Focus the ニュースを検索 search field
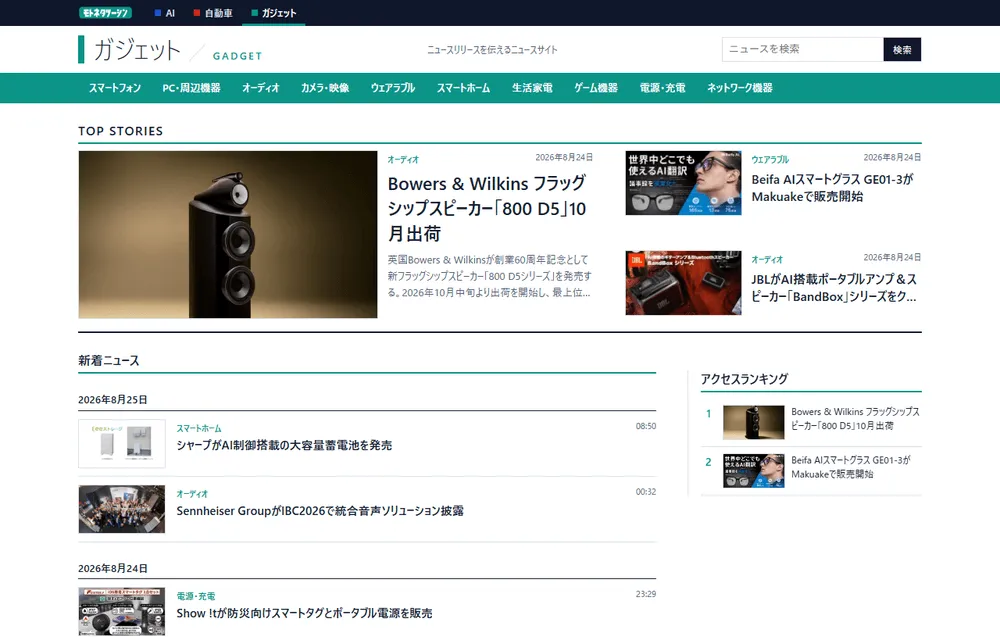Viewport: 1000px width, 641px height. pos(802,49)
